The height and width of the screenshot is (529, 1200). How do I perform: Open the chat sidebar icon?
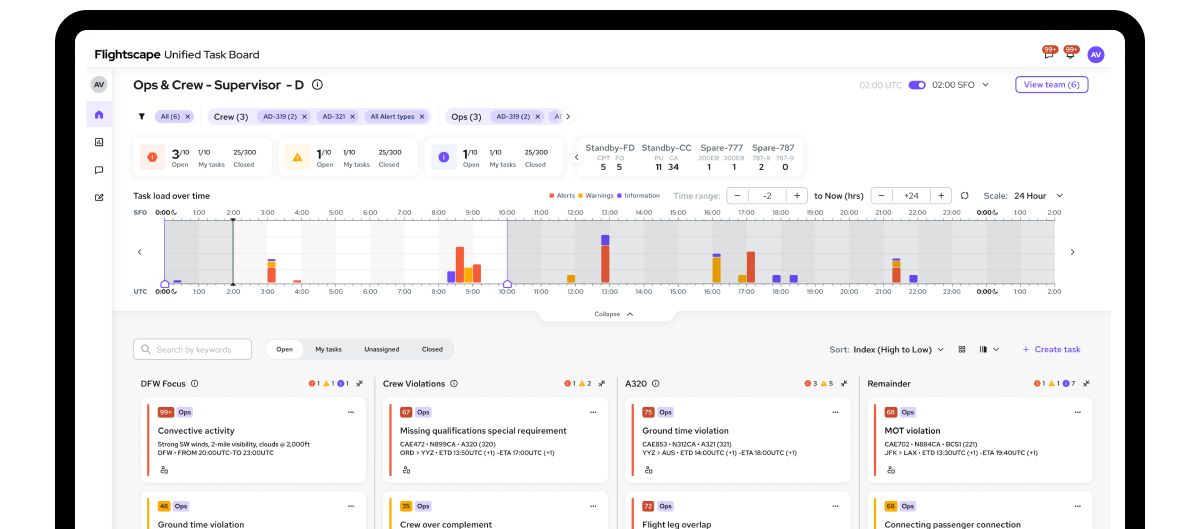point(99,170)
